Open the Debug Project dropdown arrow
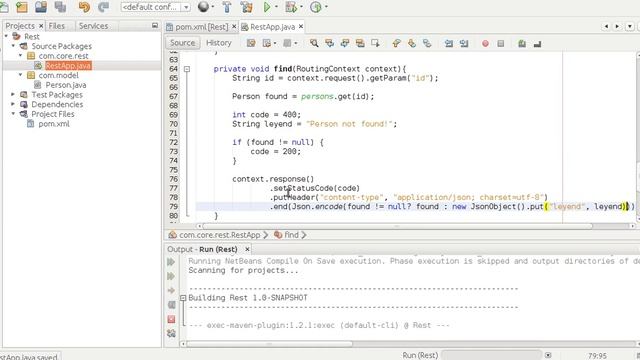This screenshot has width=640, height=360. tap(302, 7)
